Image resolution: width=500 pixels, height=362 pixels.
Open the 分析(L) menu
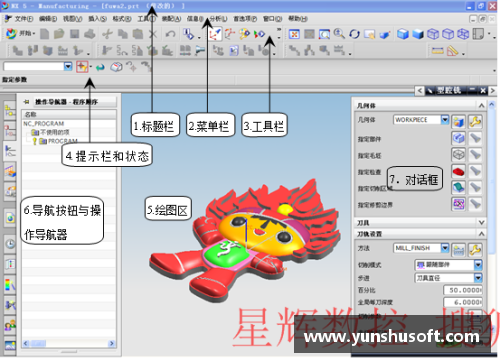(218, 19)
